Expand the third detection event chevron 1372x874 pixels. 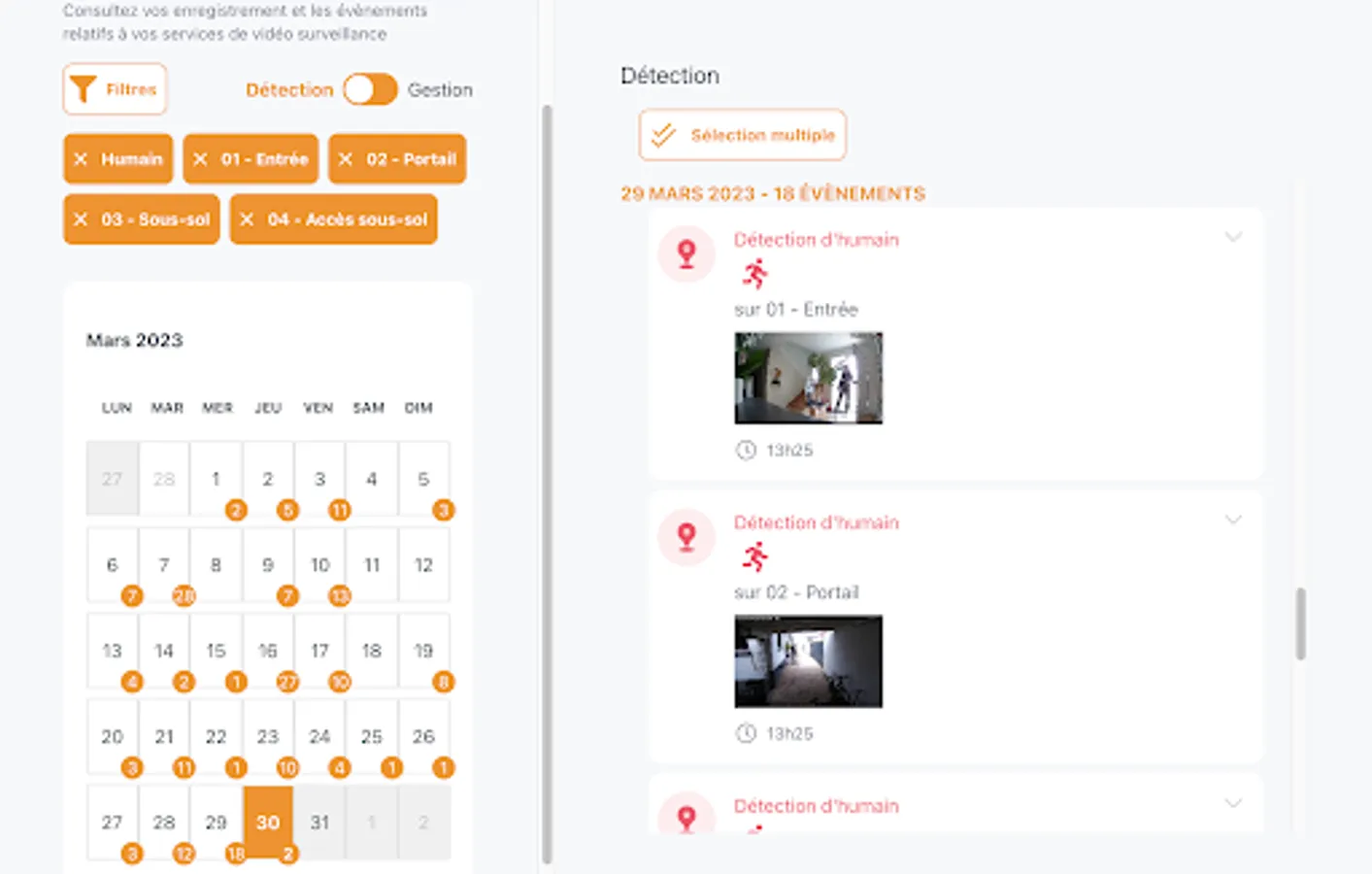pos(1233,803)
